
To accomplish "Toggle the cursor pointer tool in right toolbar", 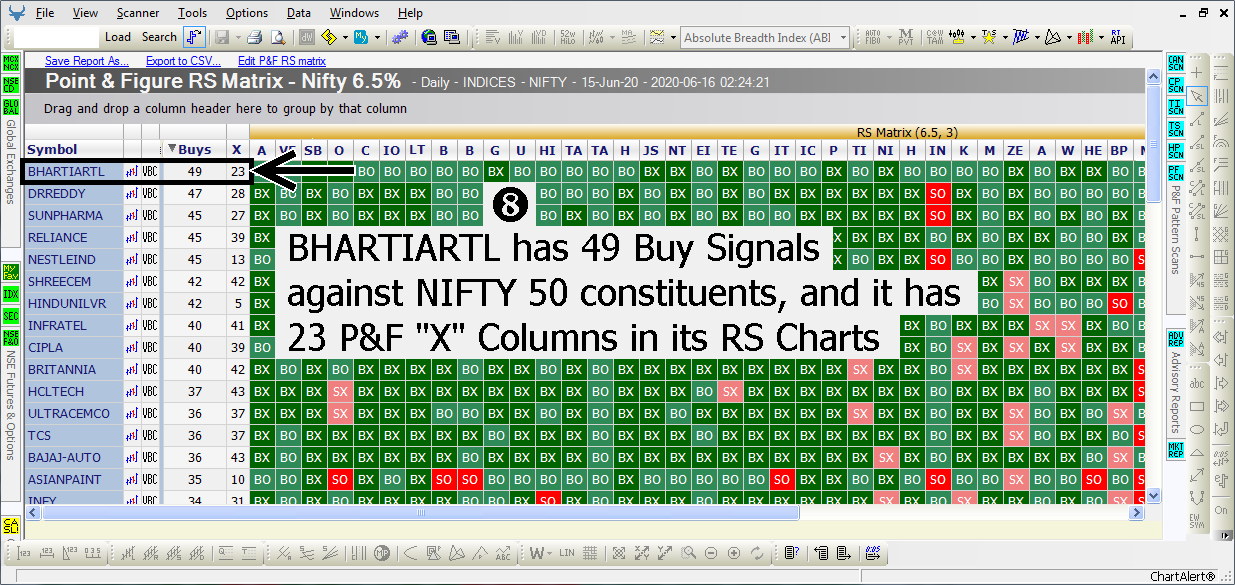I will coord(1198,97).
